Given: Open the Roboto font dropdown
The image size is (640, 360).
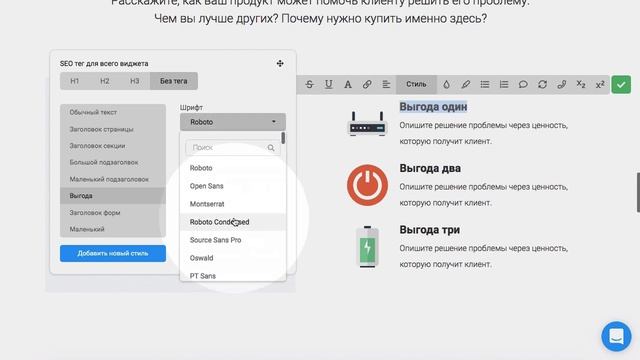Looking at the screenshot, I should 233,122.
